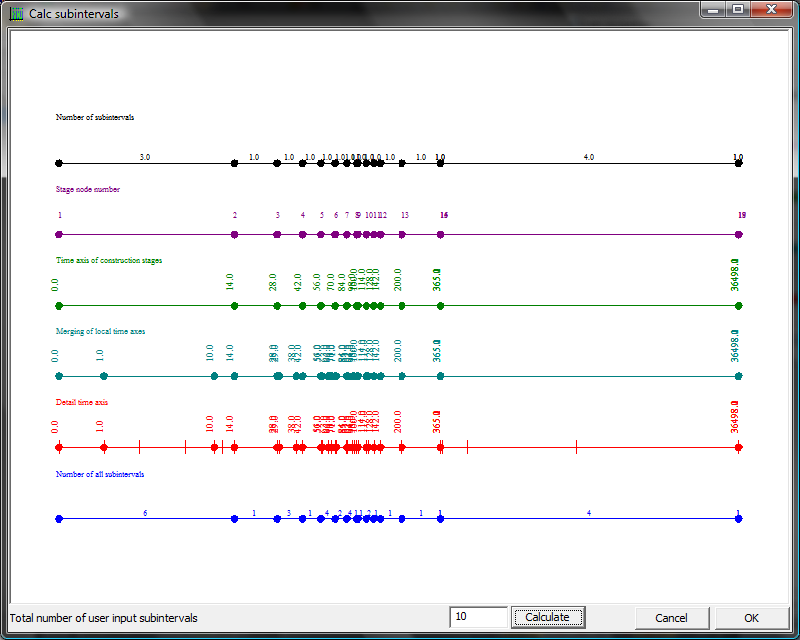Screen dimensions: 800x640
Task: Select green construction stage node at 14.0
Action: (234, 306)
